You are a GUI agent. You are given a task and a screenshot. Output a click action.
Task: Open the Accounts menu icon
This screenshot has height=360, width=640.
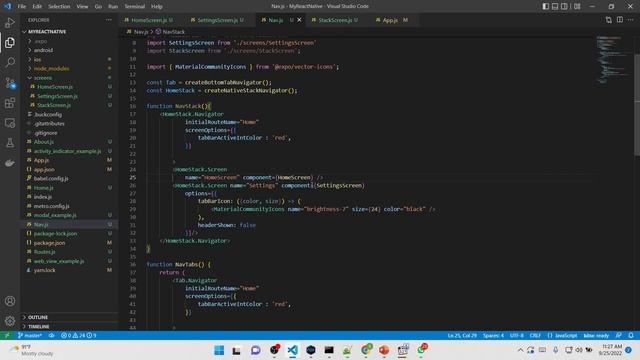pos(10,301)
